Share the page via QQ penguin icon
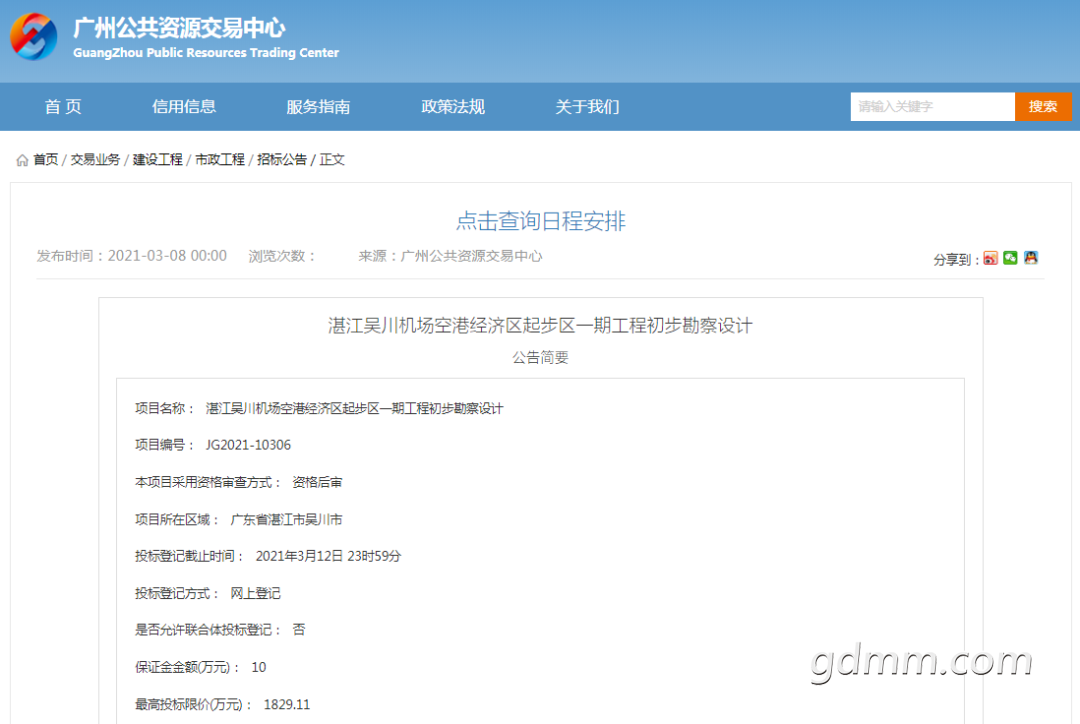The image size is (1080, 724). click(x=1030, y=258)
